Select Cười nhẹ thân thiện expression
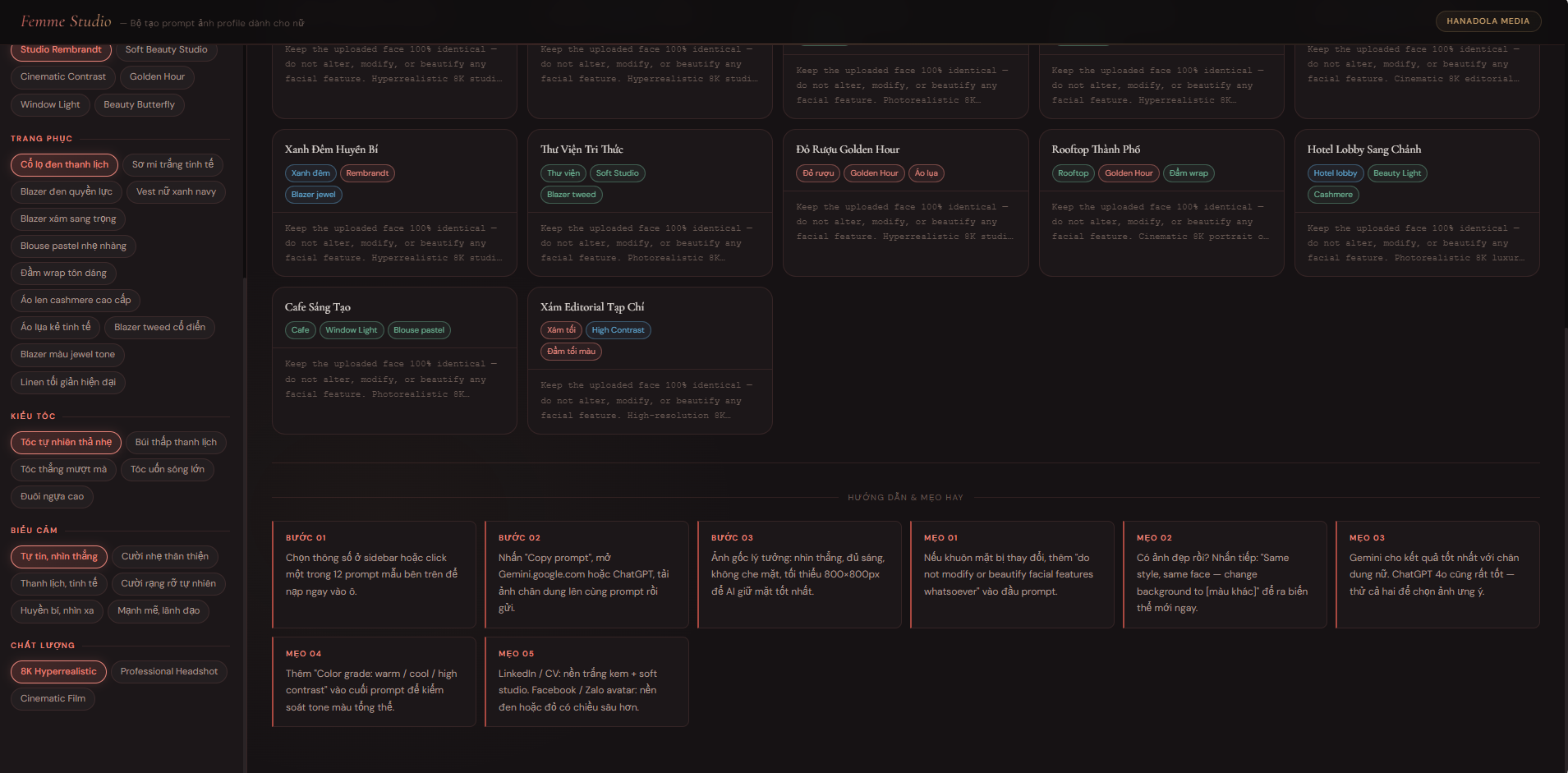The width and height of the screenshot is (1568, 773). click(x=165, y=557)
